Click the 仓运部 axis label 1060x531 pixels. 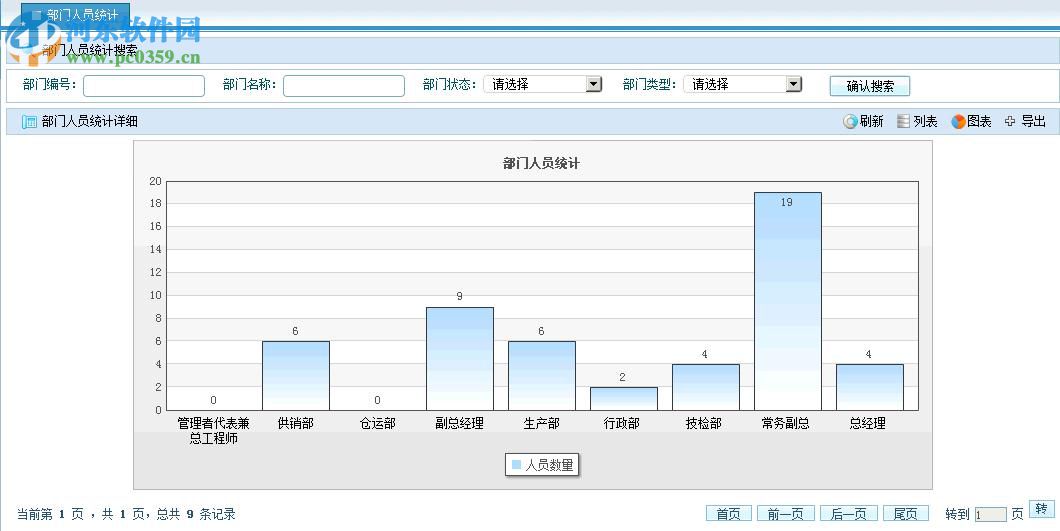click(x=377, y=423)
